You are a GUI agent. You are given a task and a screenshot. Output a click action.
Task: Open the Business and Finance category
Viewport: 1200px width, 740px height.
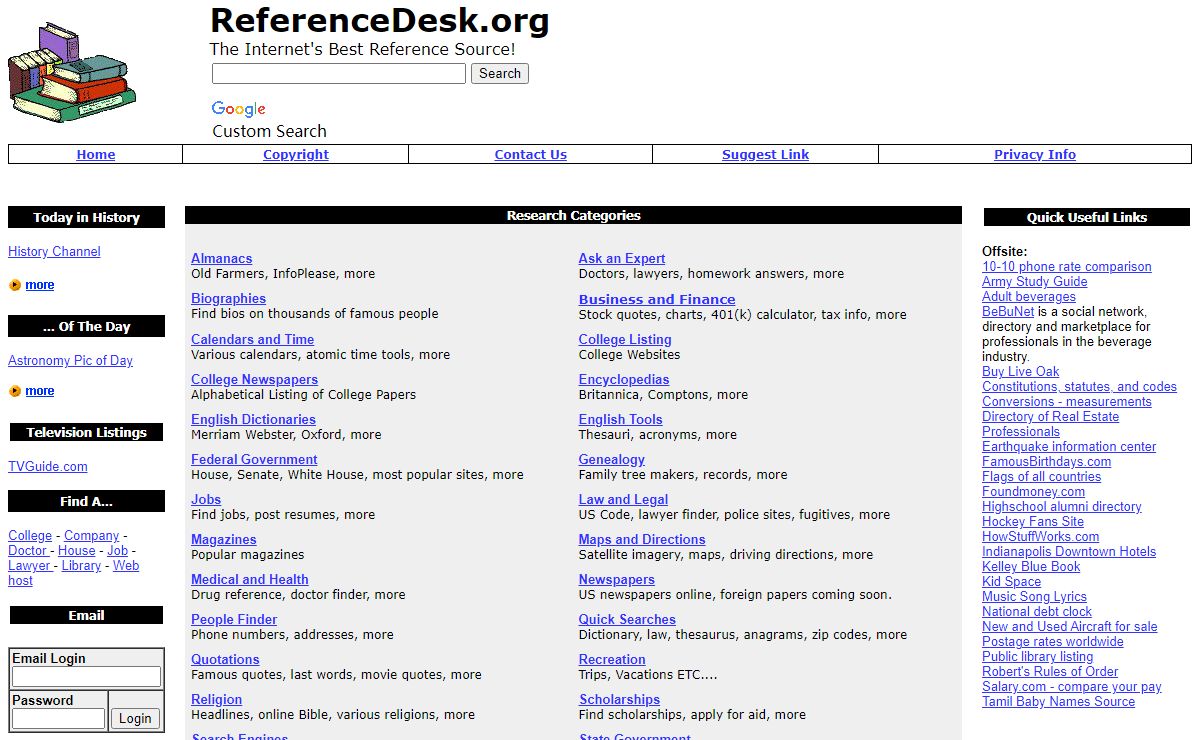pyautogui.click(x=657, y=299)
